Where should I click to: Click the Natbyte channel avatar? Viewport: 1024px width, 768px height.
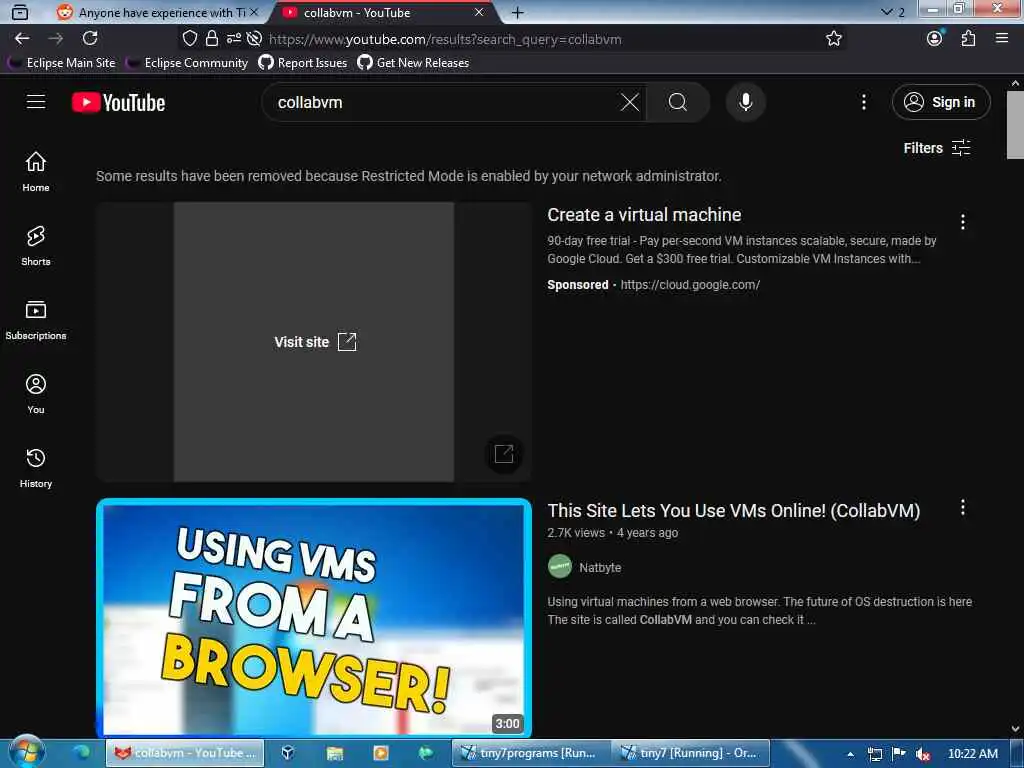[x=560, y=567]
